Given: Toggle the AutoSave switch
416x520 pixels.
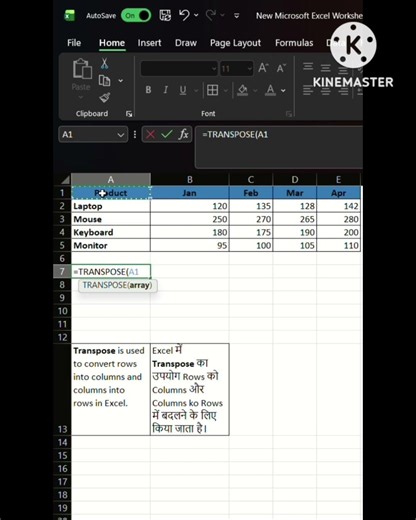Looking at the screenshot, I should (136, 15).
